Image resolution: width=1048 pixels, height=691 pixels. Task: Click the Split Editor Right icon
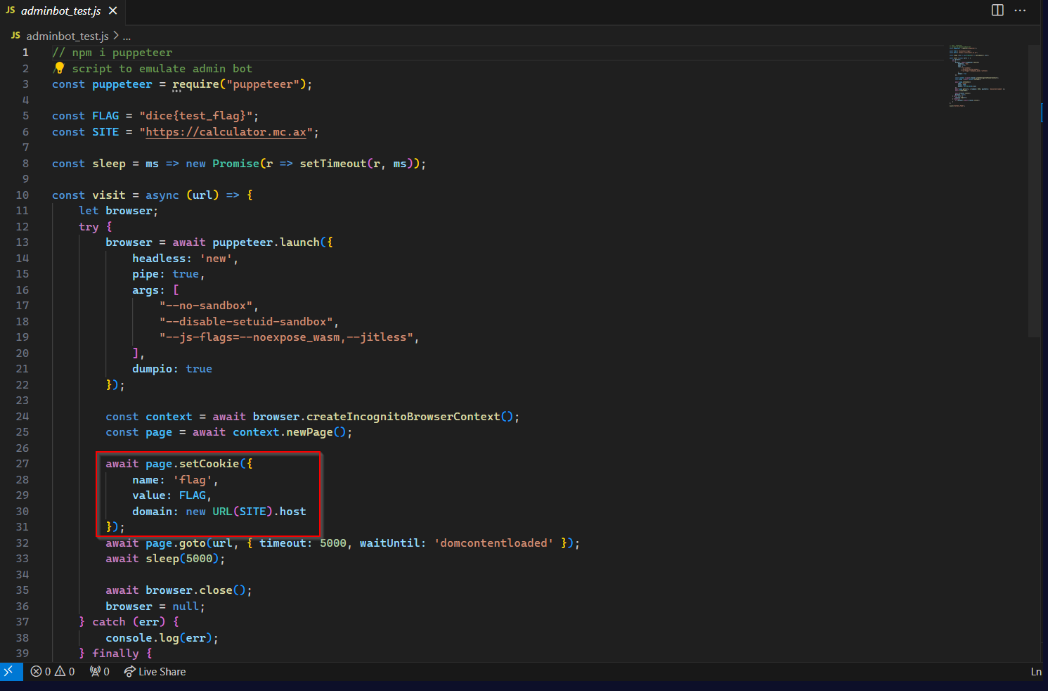997,10
